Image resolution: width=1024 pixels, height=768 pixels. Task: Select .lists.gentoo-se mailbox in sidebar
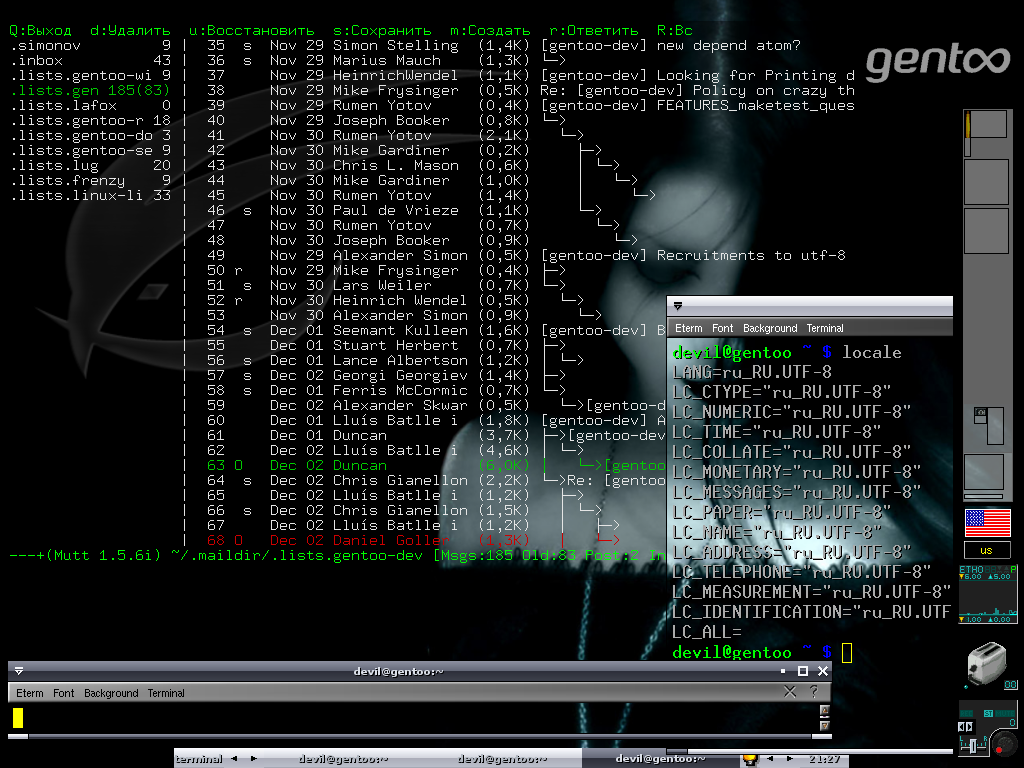tap(90, 151)
